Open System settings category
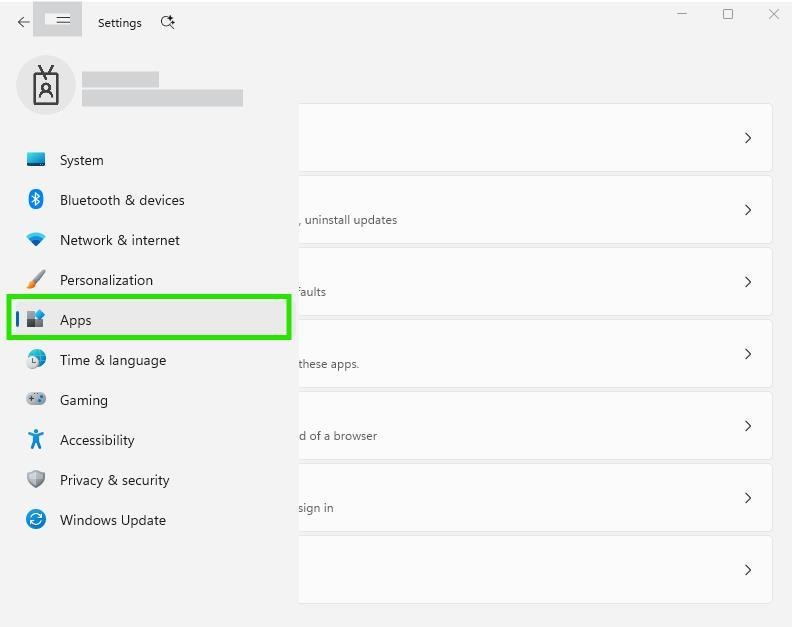This screenshot has height=627, width=792. click(x=148, y=160)
